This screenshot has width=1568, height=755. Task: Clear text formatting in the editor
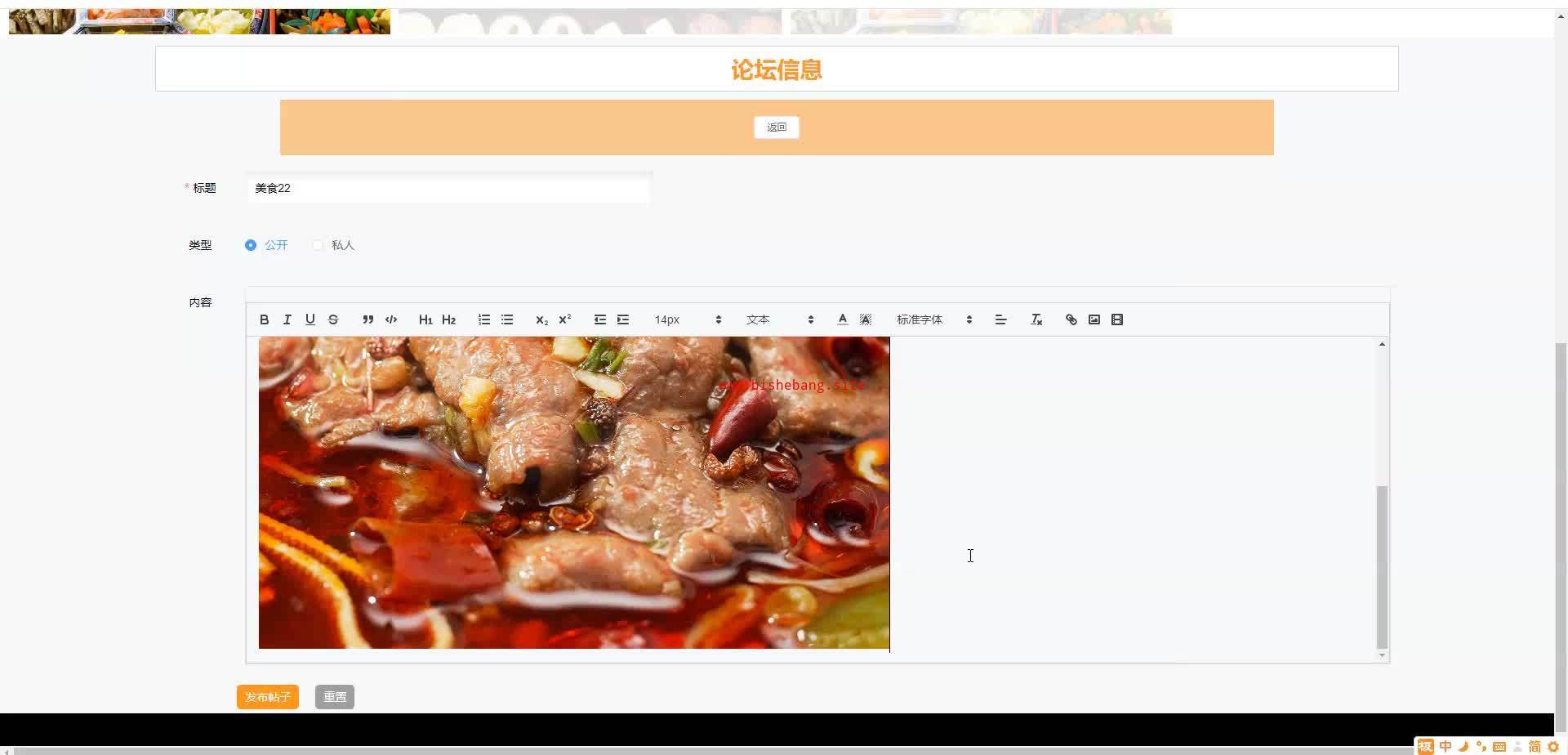click(x=1036, y=319)
